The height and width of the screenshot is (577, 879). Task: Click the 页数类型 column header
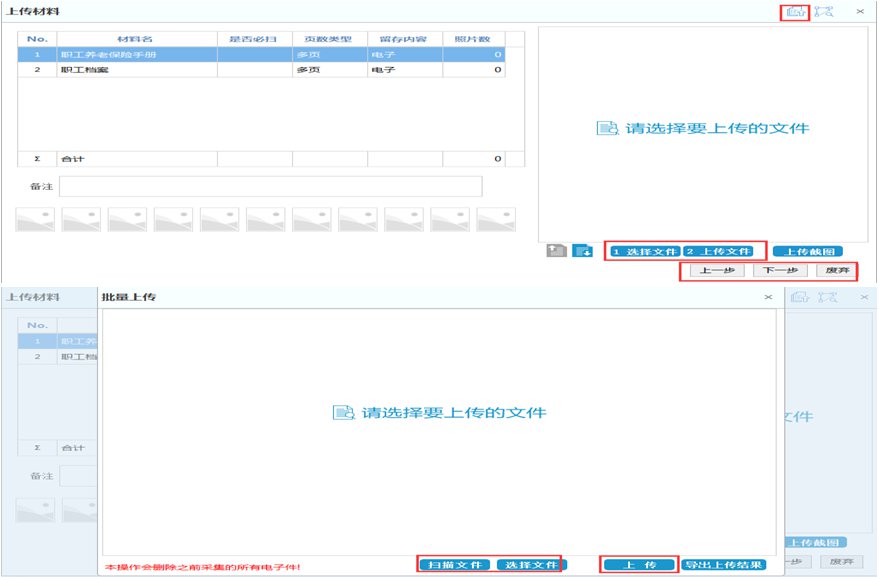pos(330,39)
